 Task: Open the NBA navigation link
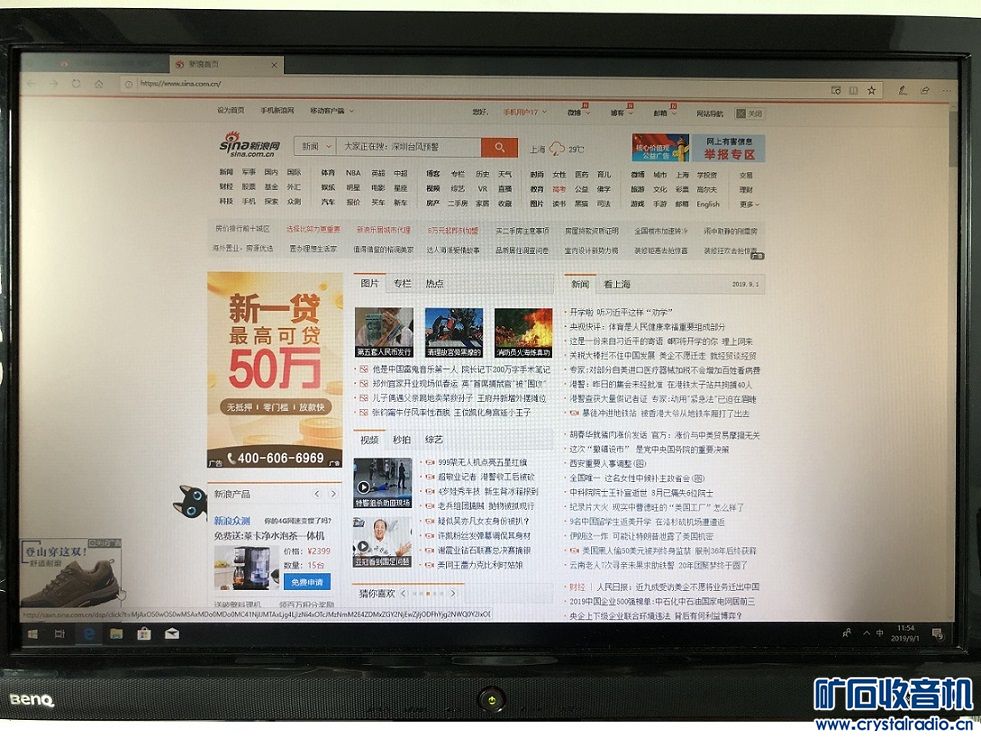click(353, 173)
